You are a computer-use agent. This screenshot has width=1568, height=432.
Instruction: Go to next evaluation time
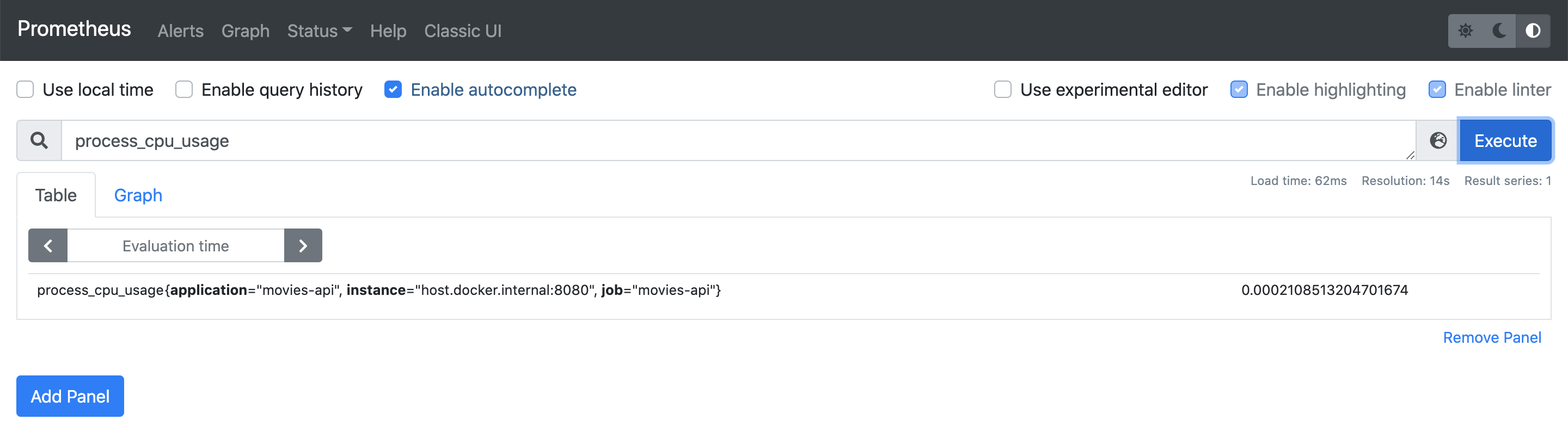(303, 246)
